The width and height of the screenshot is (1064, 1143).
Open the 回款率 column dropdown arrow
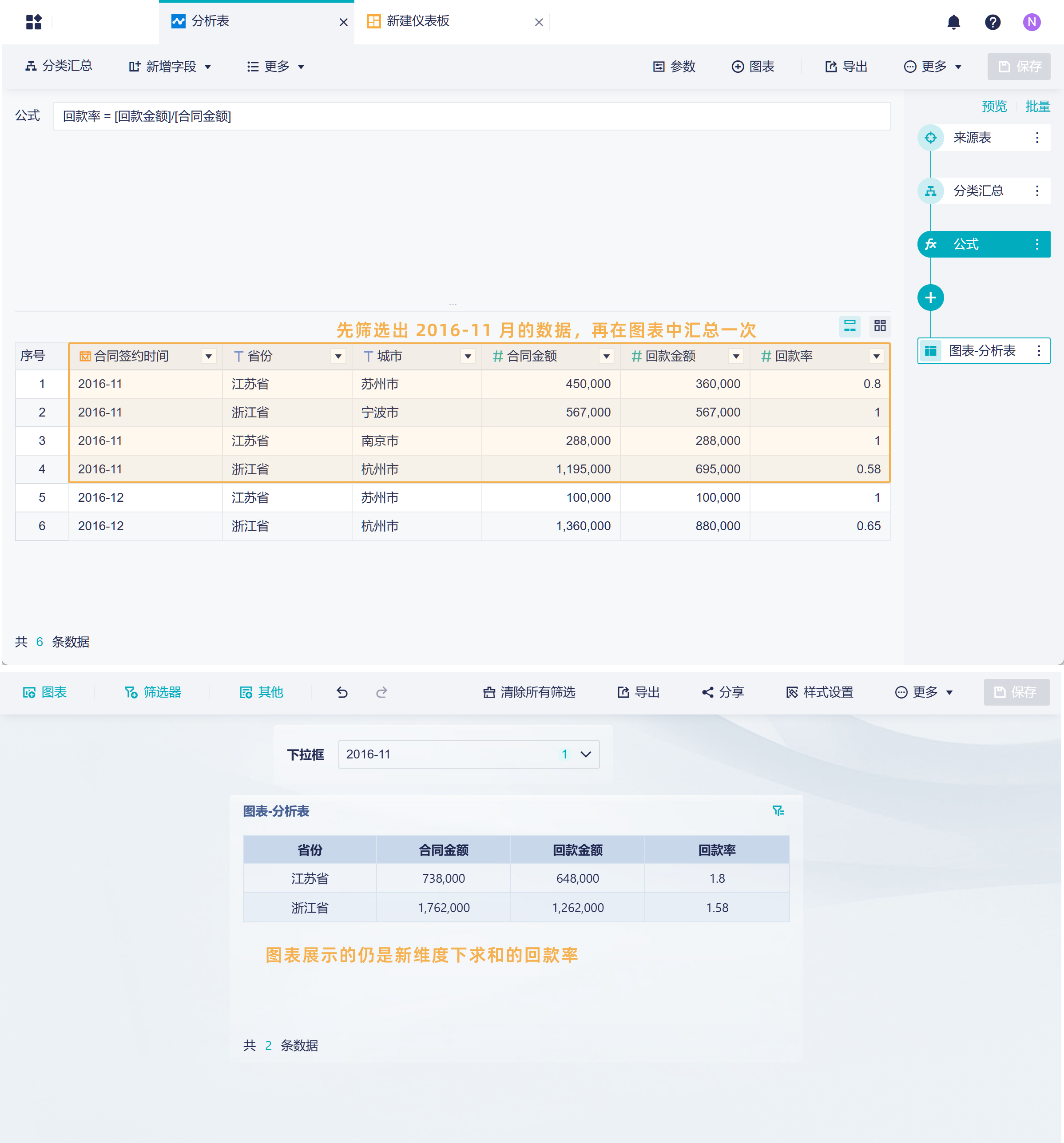876,357
